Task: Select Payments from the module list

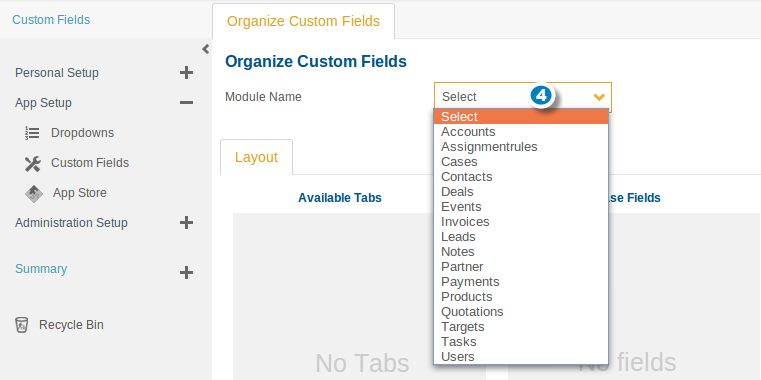Action: click(521, 282)
